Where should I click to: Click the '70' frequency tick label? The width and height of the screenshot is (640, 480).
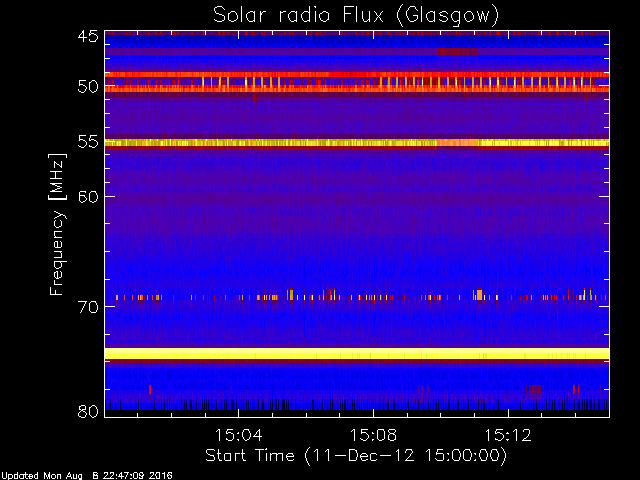[x=88, y=307]
